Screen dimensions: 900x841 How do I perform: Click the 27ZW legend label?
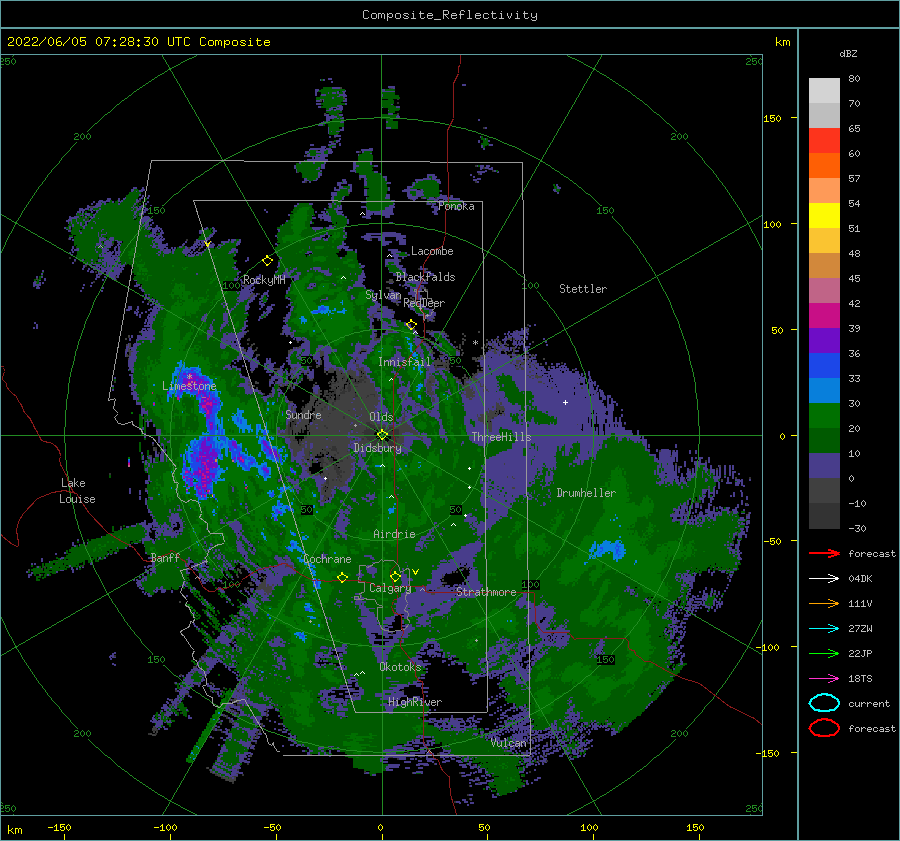click(860, 629)
